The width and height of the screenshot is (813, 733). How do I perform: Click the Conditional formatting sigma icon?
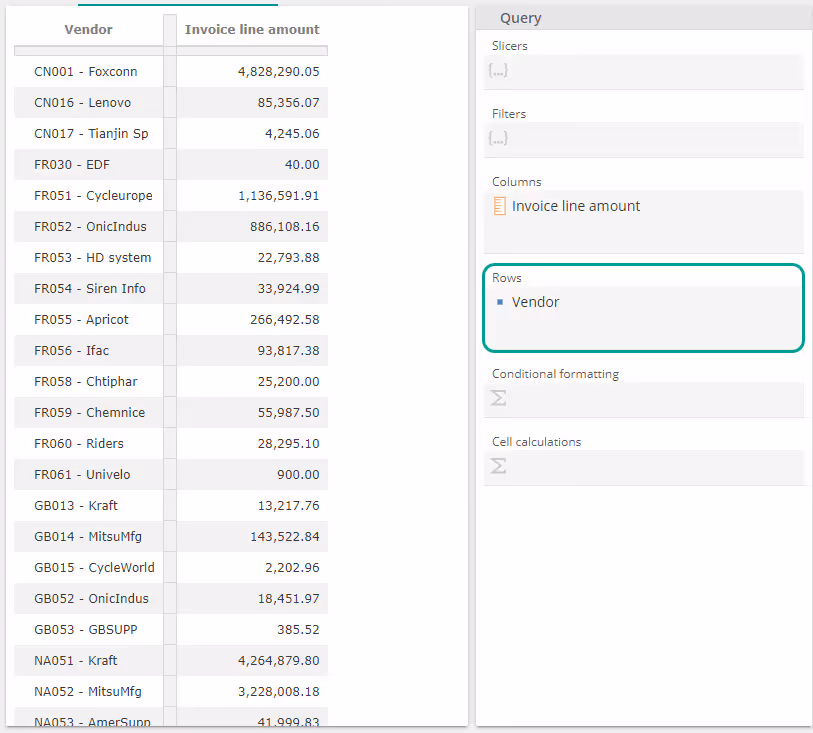tap(498, 398)
